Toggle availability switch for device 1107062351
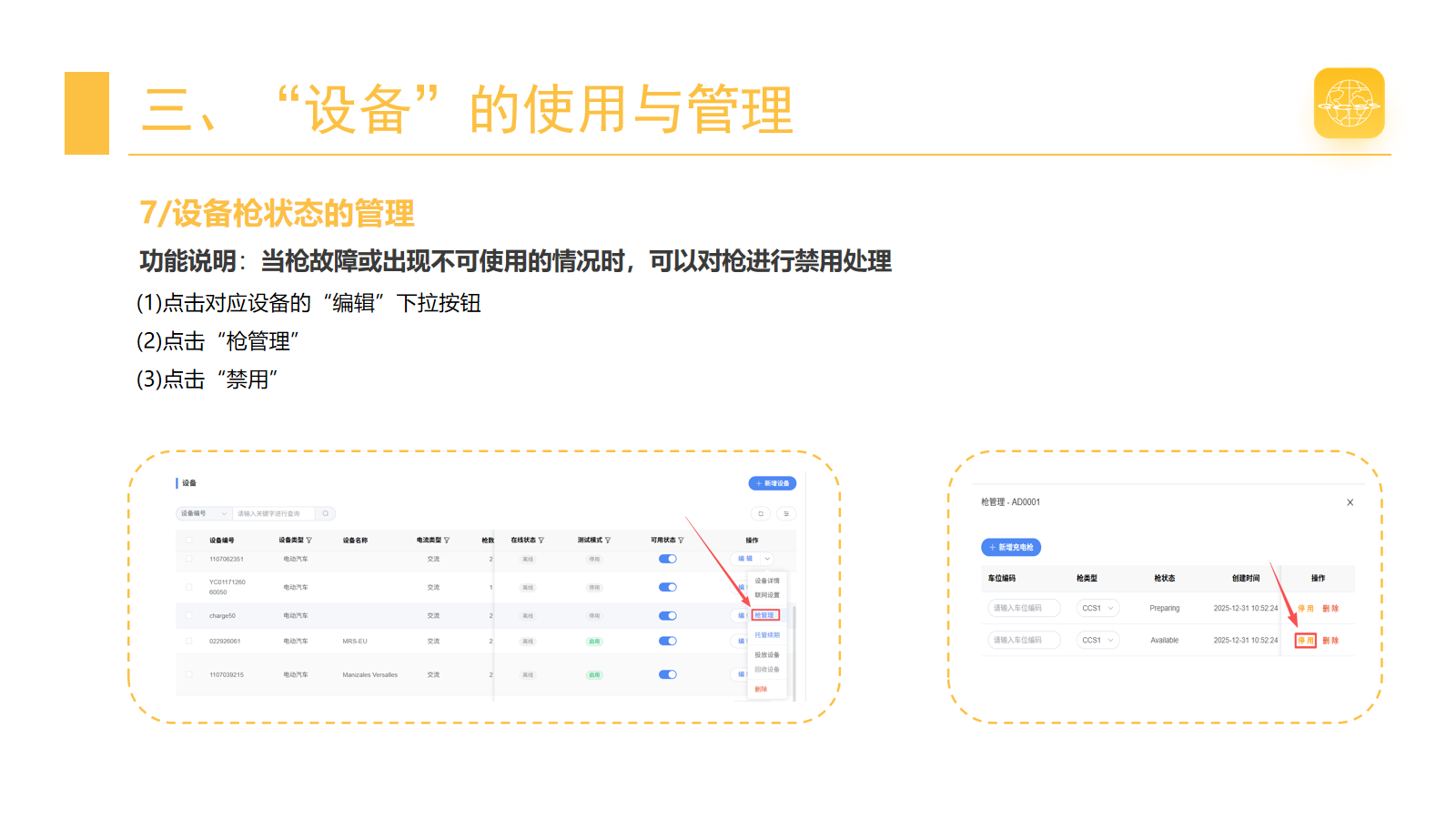This screenshot has width=1456, height=819. click(668, 559)
